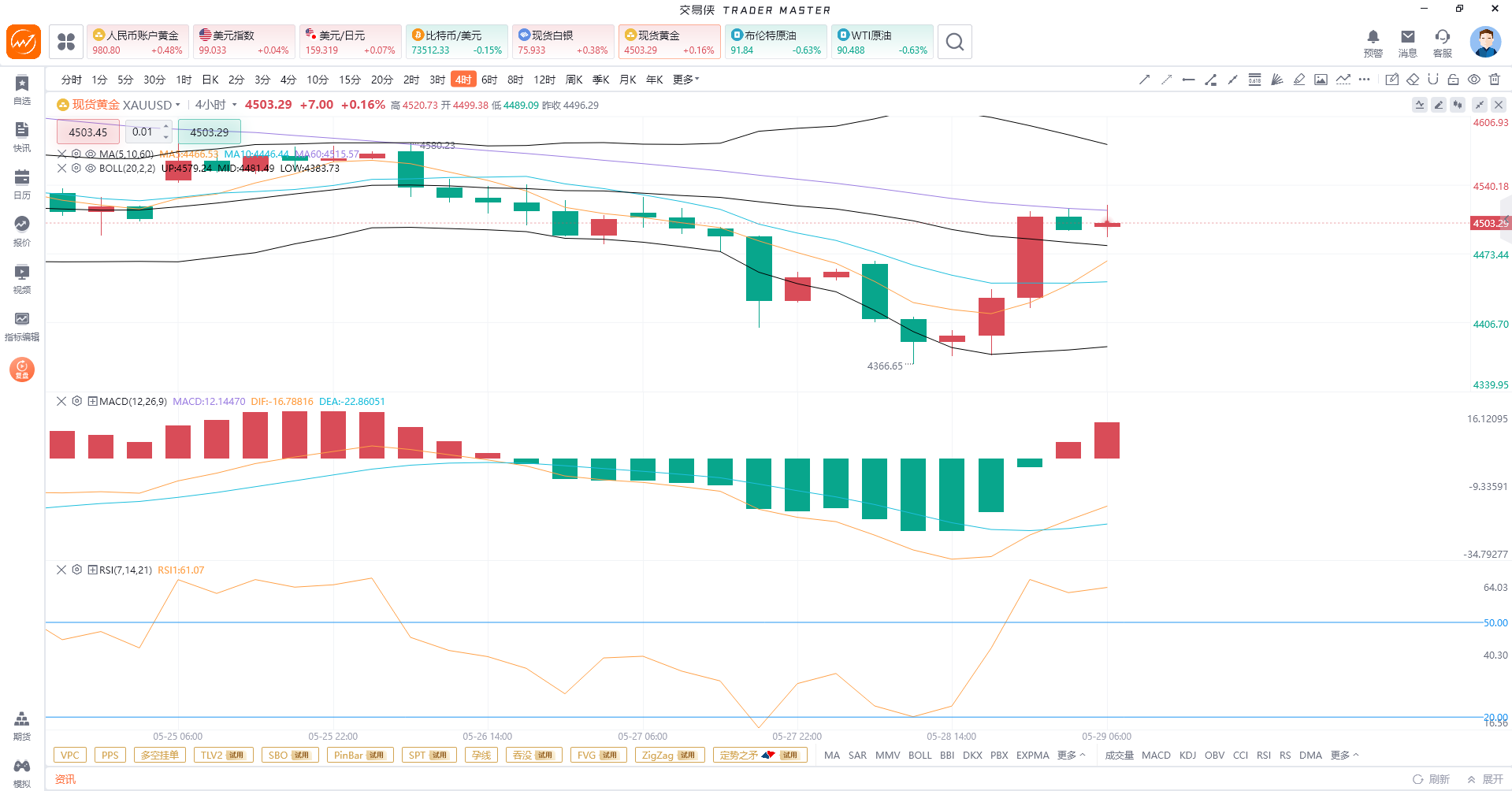The height and width of the screenshot is (791, 1512).
Task: Switch to the 1时 timeframe
Action: click(x=184, y=80)
